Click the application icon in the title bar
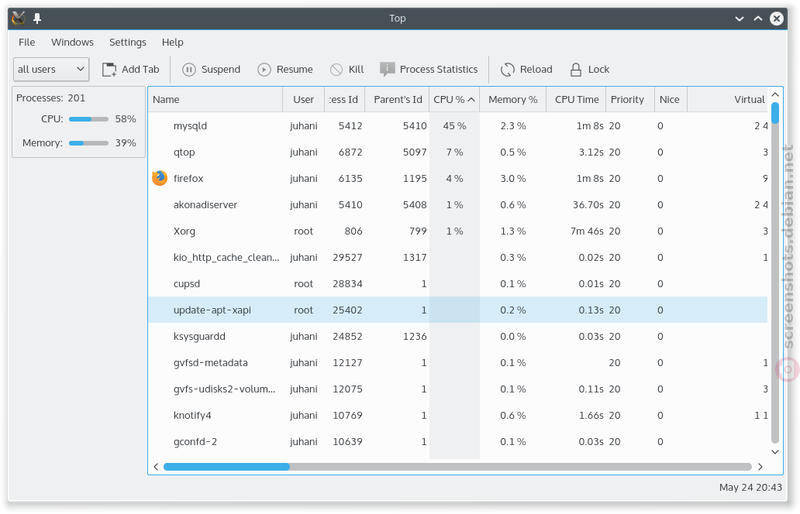The image size is (800, 514). pos(18,19)
